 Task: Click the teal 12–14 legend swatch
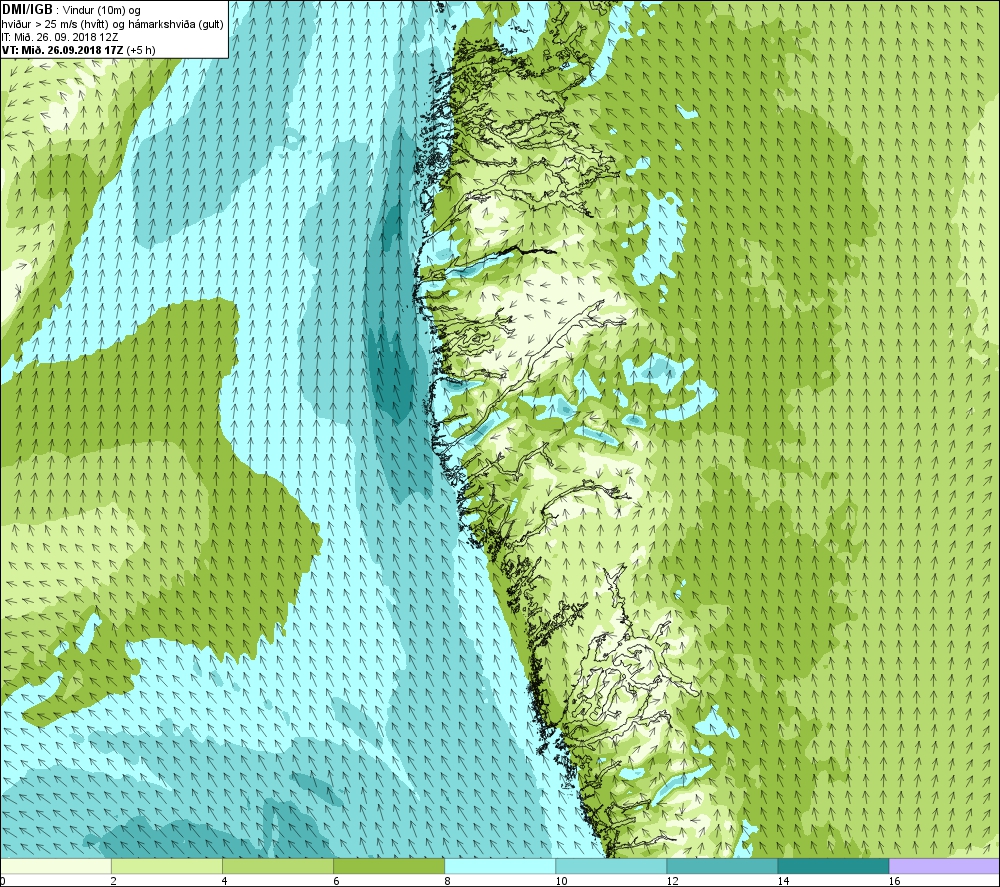click(721, 866)
